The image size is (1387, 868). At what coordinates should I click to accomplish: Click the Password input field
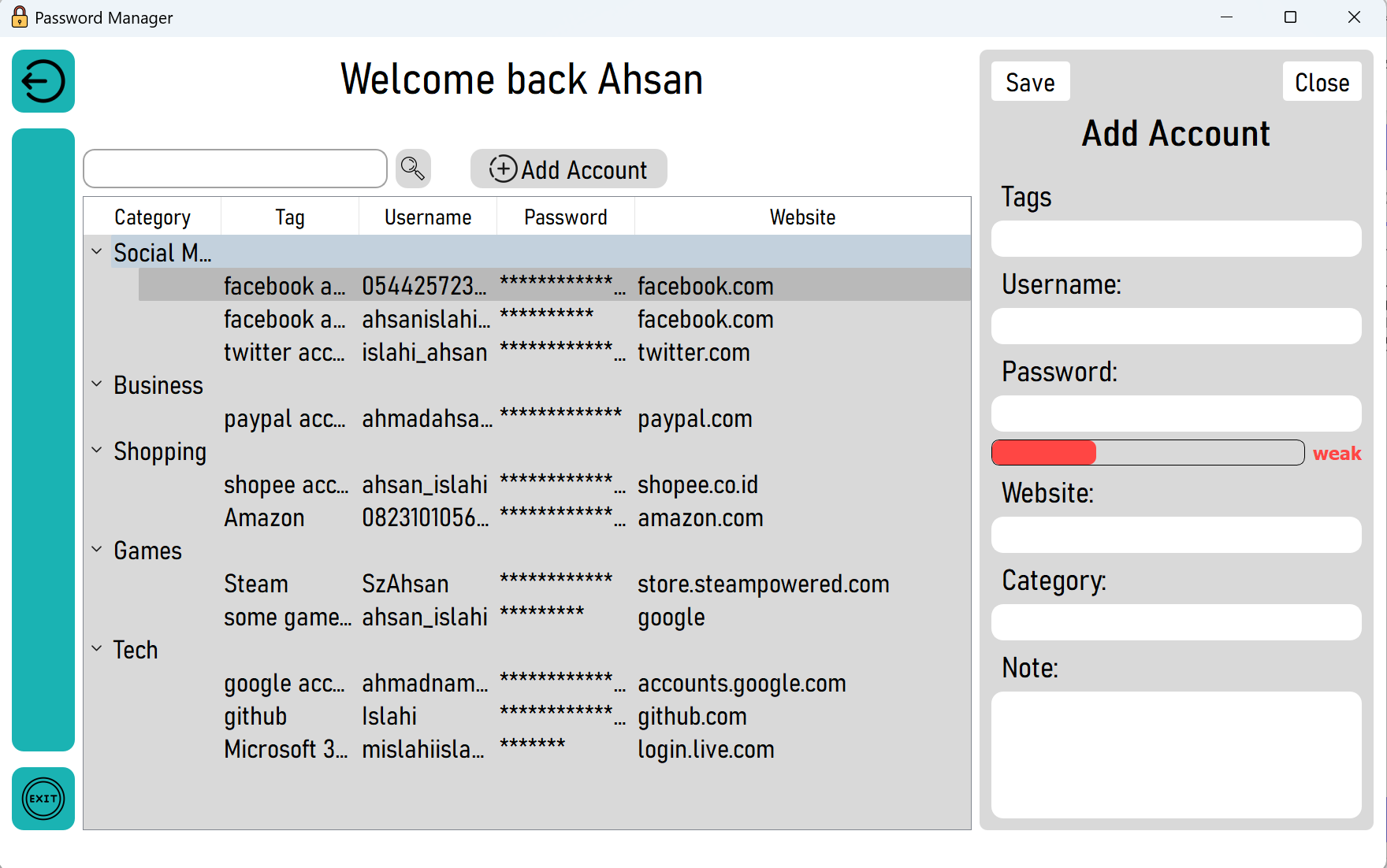pos(1176,414)
